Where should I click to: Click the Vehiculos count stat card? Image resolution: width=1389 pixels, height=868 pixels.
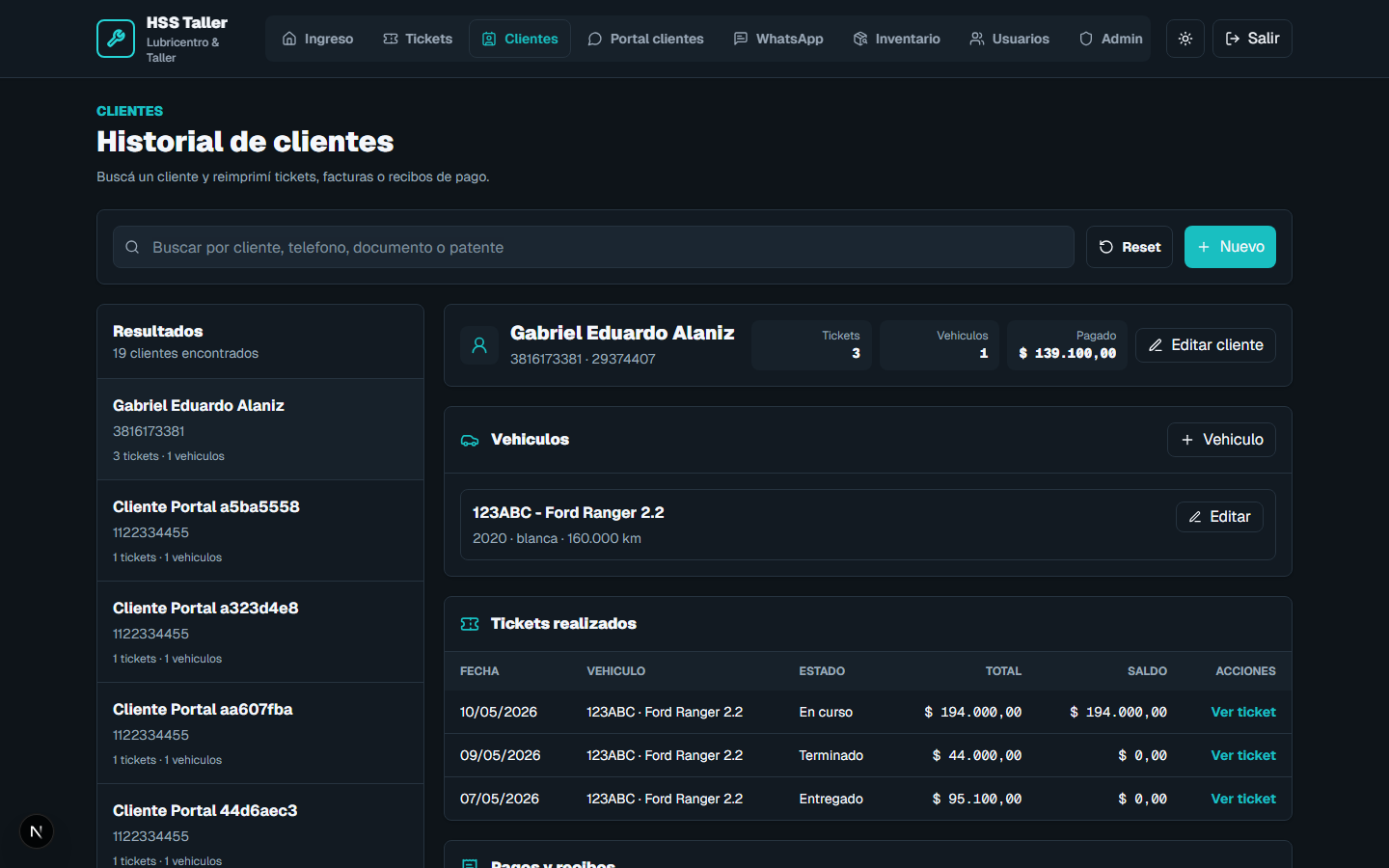[940, 345]
